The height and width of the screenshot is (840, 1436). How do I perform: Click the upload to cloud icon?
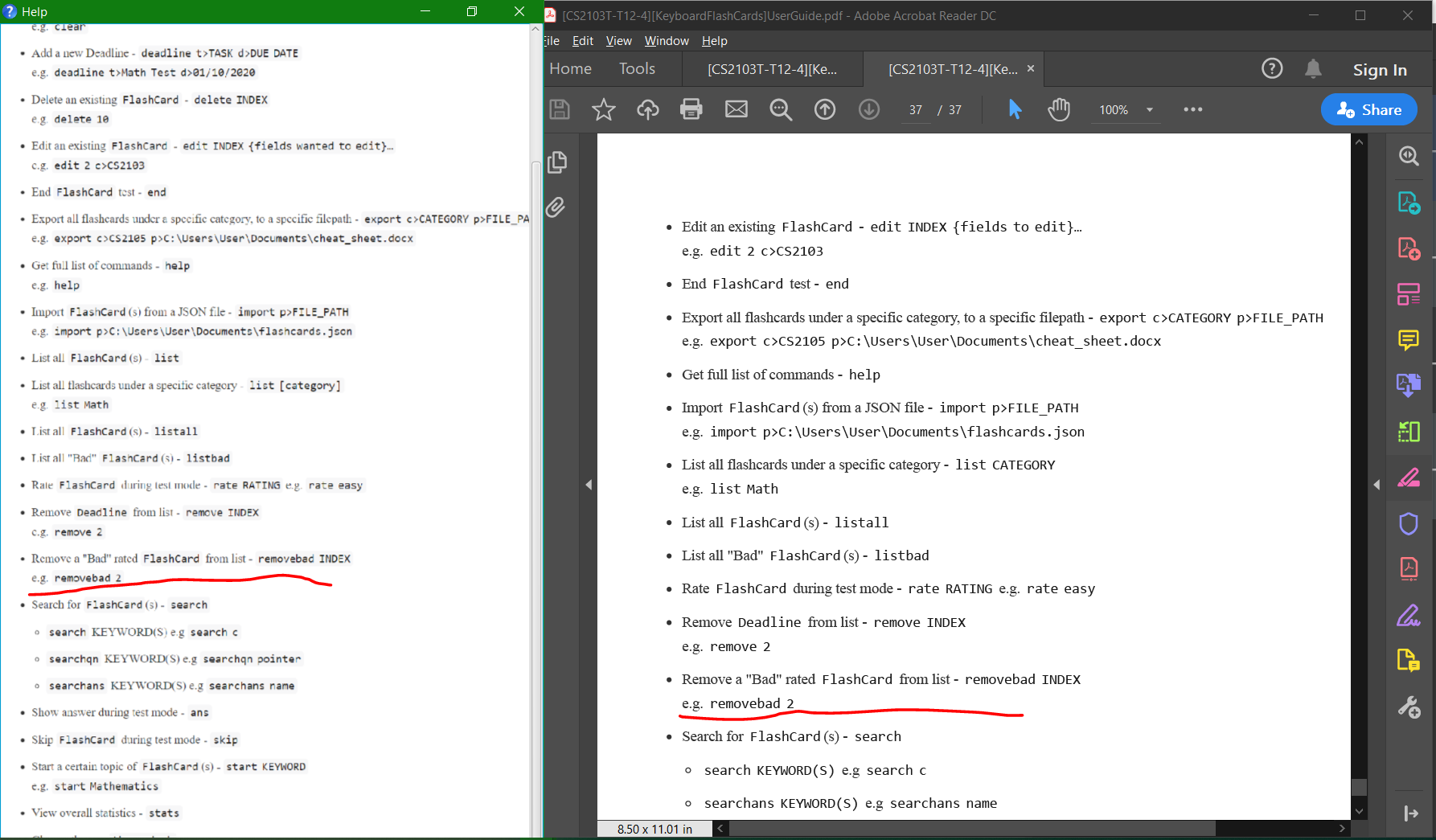(648, 109)
